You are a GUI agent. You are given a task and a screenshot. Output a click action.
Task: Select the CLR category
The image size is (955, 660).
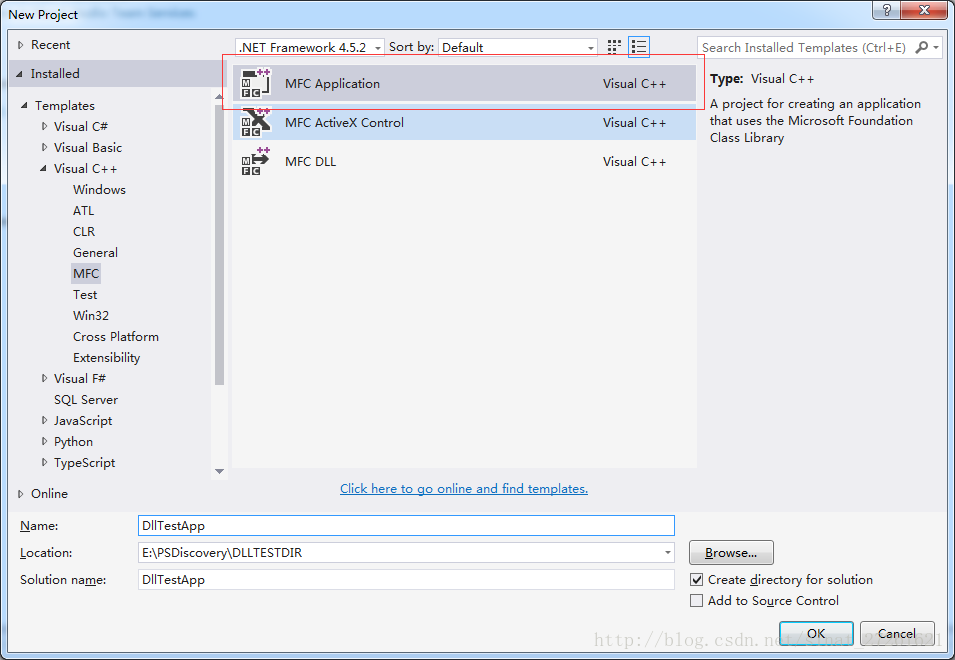(x=84, y=231)
